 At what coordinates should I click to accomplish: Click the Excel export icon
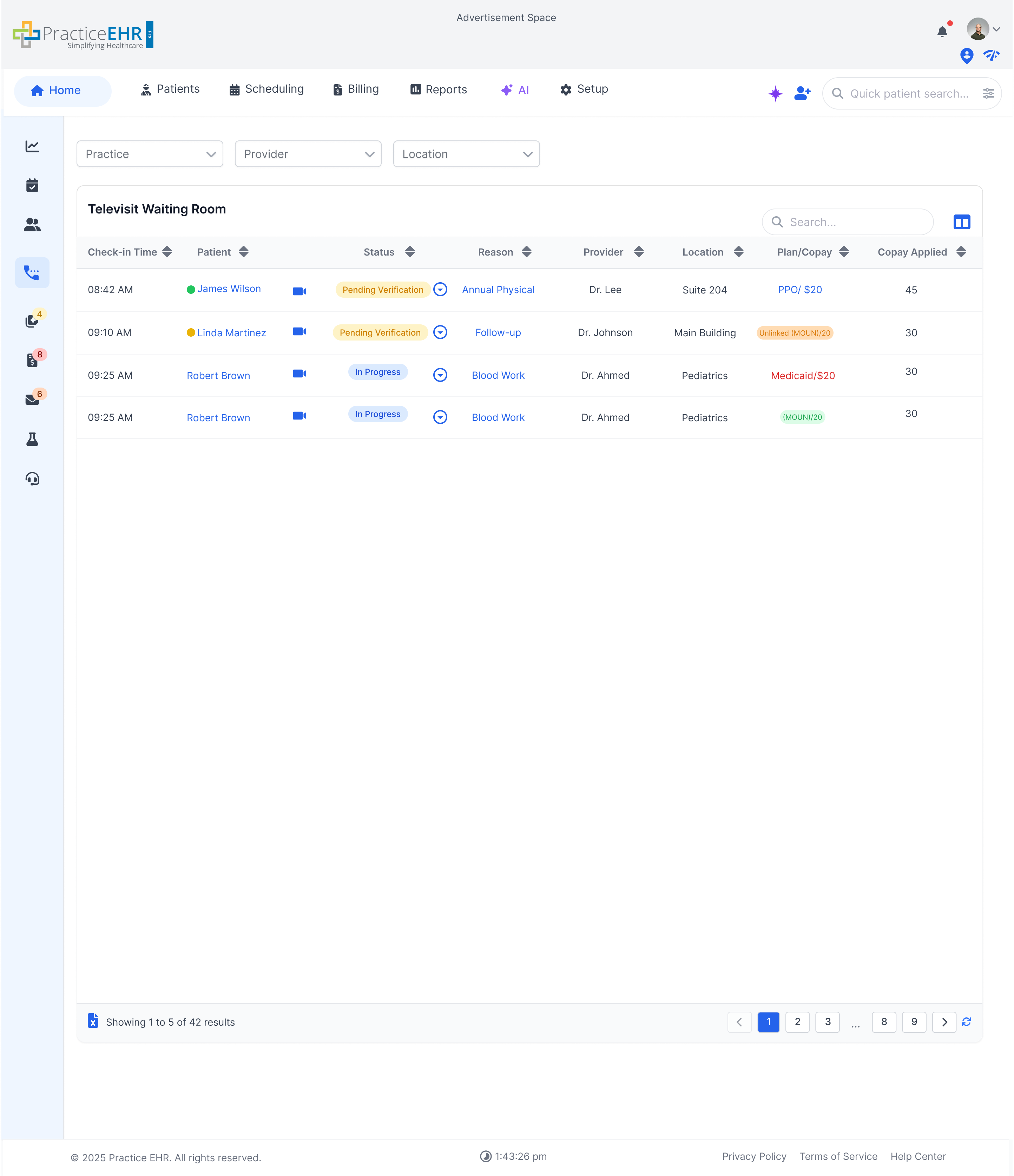tap(93, 1020)
